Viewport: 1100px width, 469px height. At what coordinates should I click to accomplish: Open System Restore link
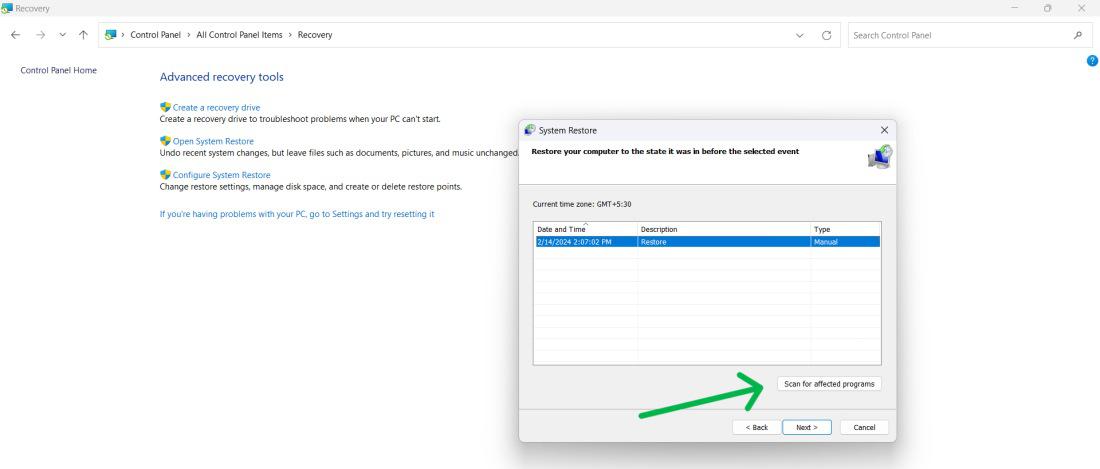[213, 141]
